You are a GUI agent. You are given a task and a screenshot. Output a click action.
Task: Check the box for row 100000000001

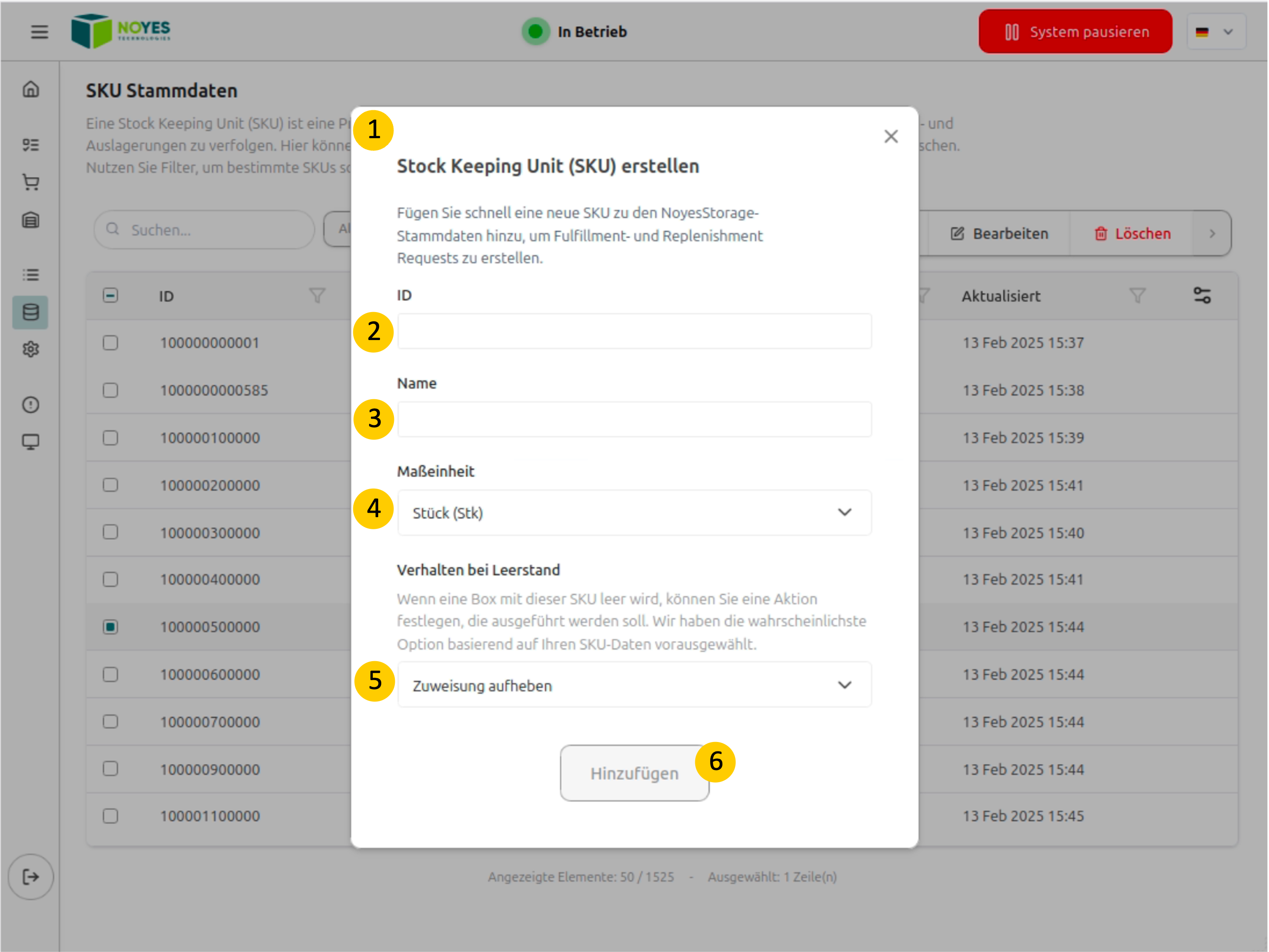point(110,343)
